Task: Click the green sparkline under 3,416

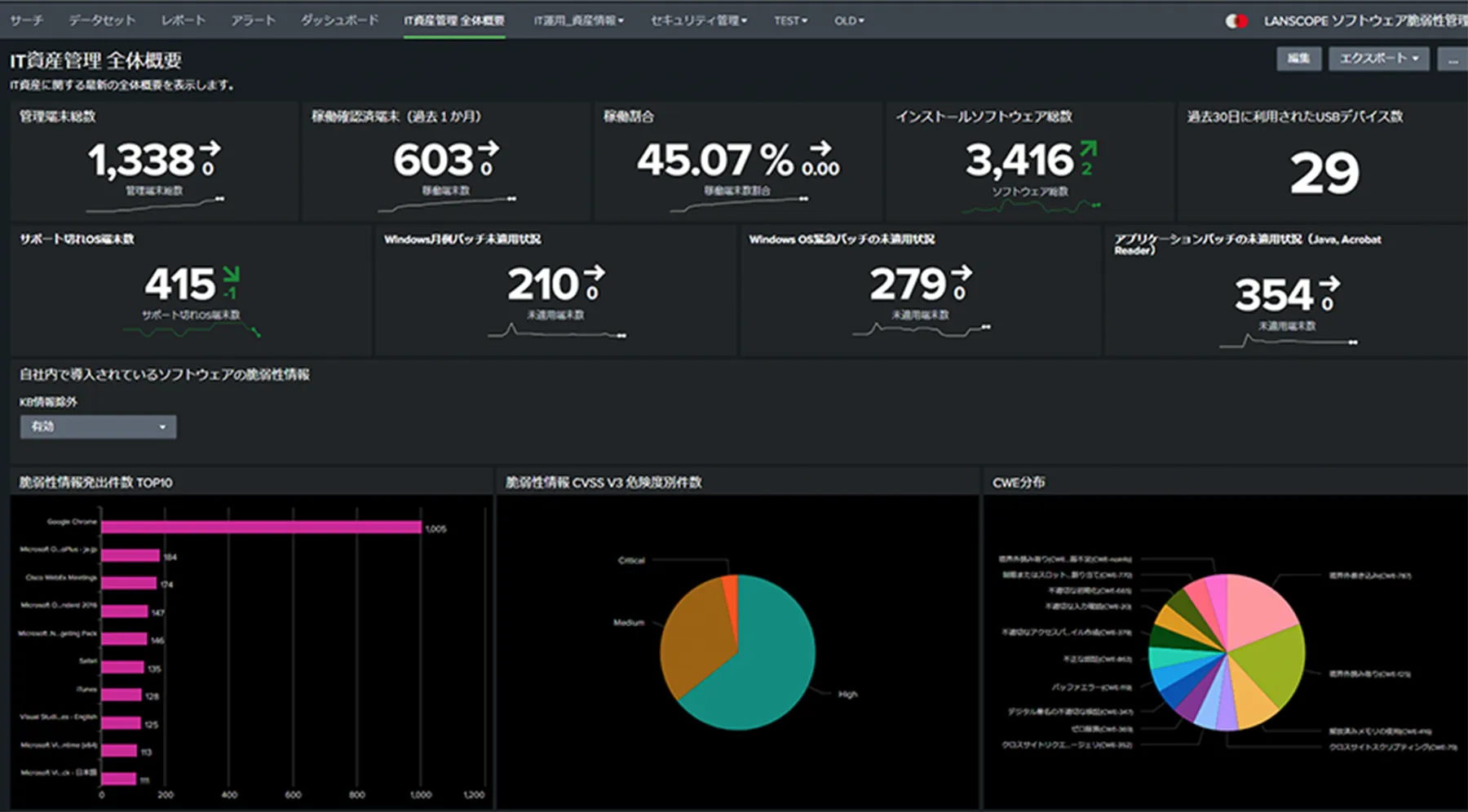Action: point(1031,206)
